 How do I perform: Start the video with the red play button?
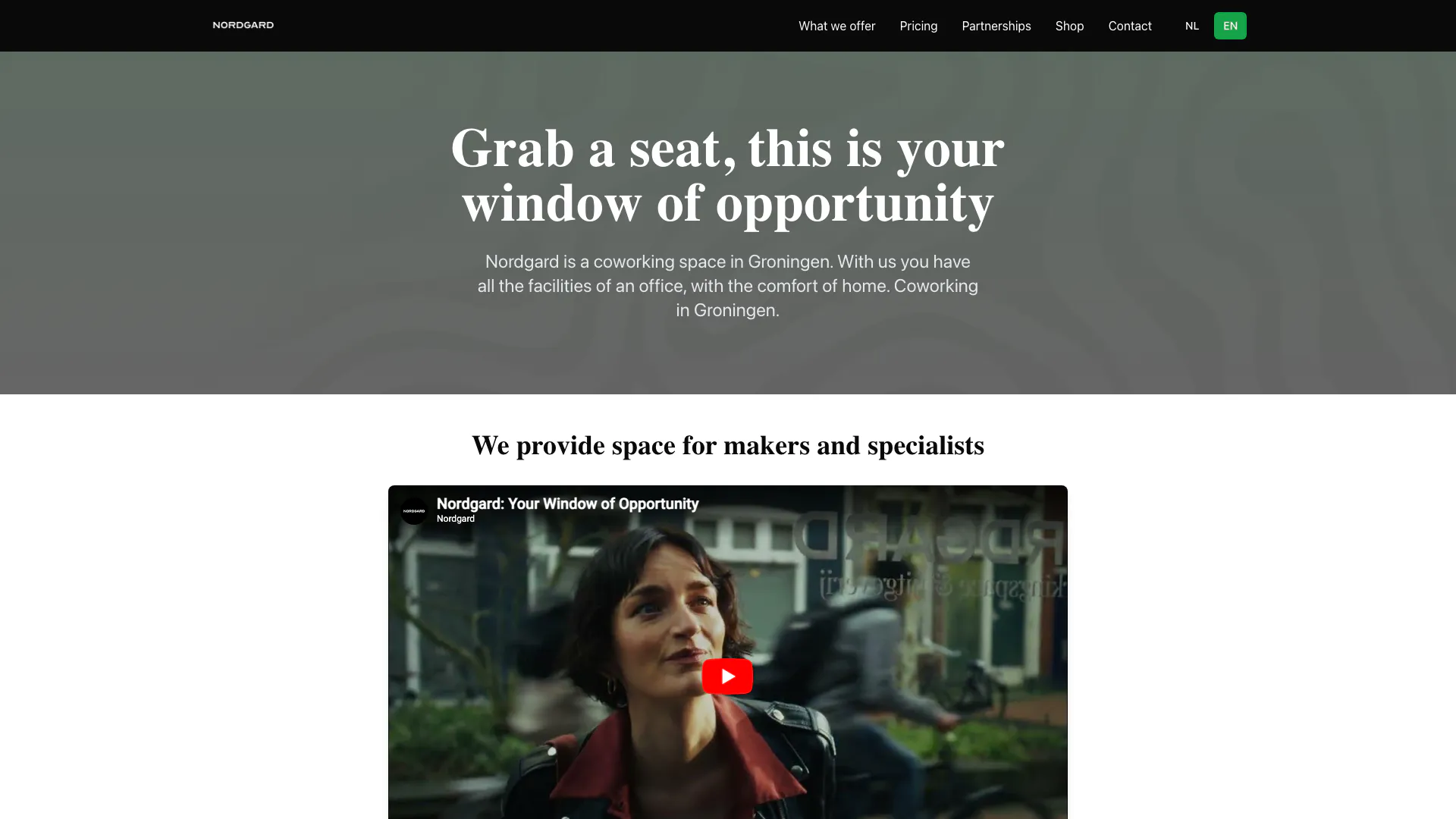click(727, 676)
